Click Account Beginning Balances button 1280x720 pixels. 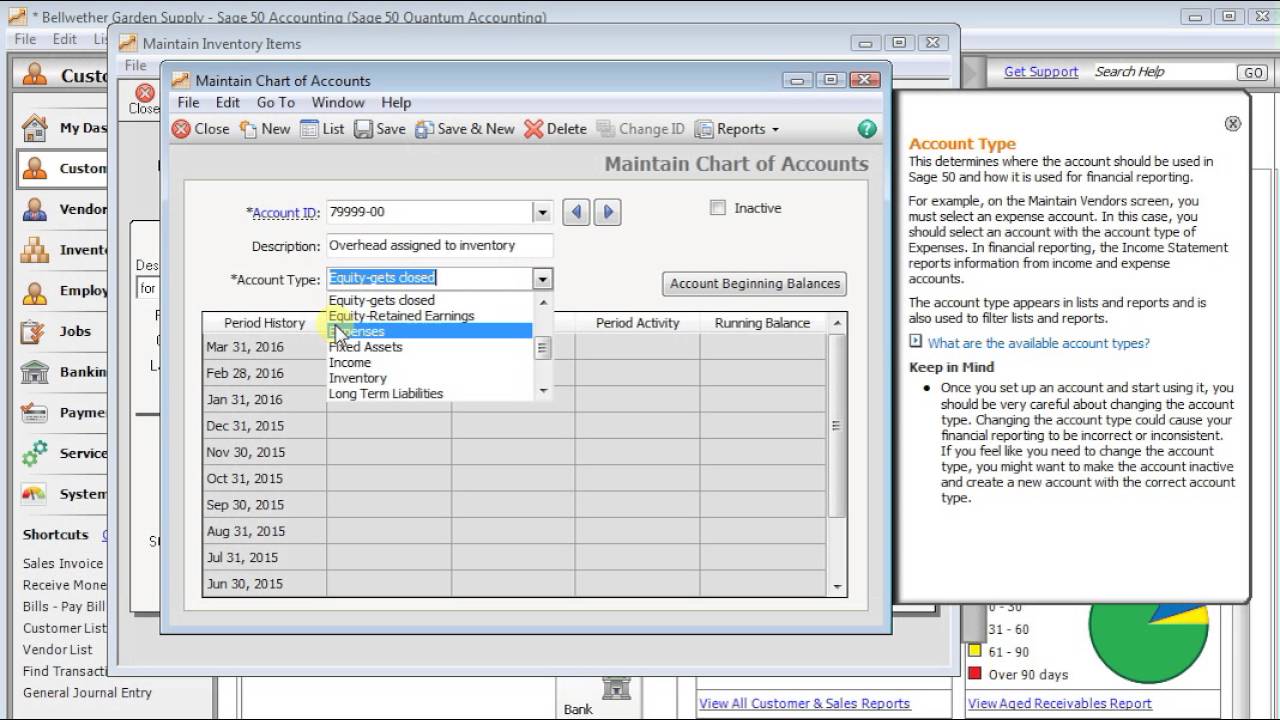(x=755, y=283)
